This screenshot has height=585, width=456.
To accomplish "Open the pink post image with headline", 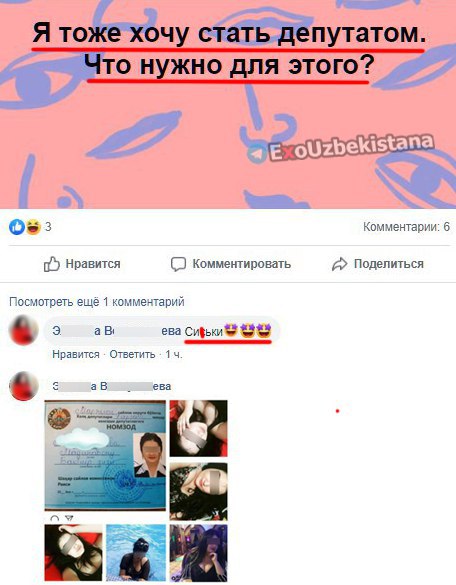I will 228,104.
